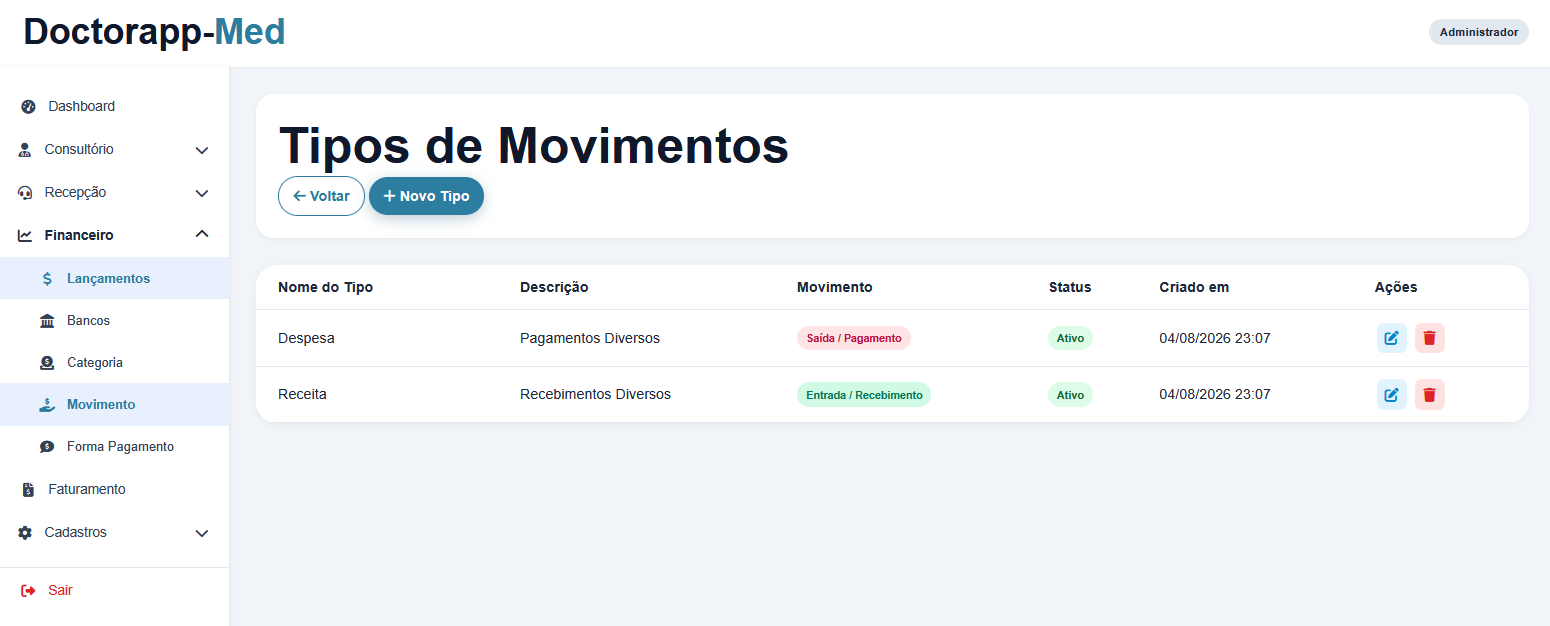Click the Descrição column header
Image resolution: width=1550 pixels, height=626 pixels.
coord(554,287)
